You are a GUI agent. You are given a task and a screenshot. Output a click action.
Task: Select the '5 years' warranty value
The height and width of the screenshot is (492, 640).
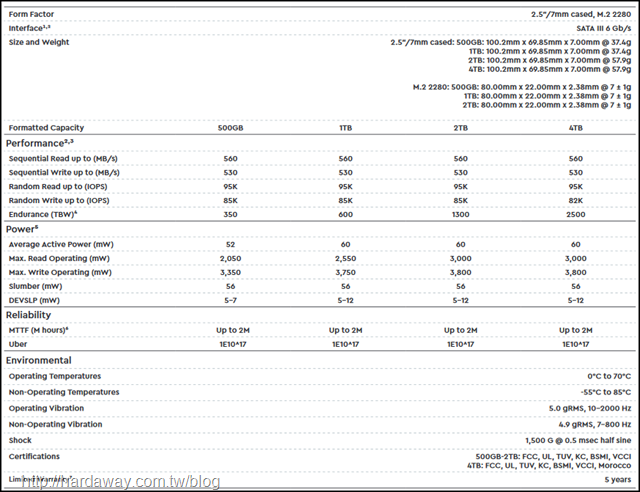pos(618,479)
